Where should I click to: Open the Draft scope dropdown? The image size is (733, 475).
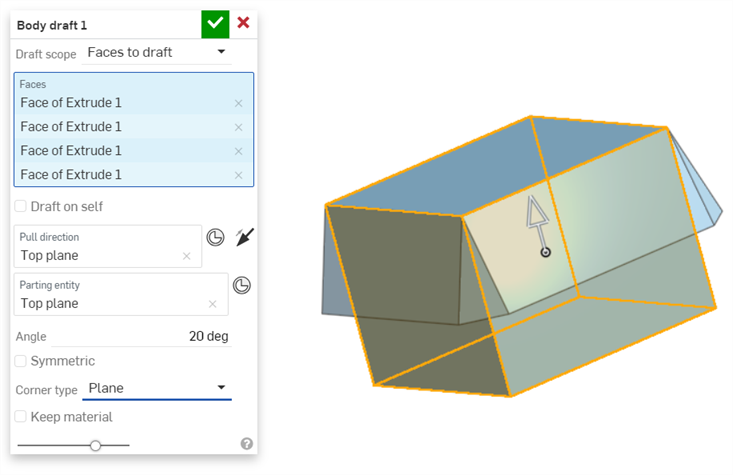pyautogui.click(x=157, y=52)
